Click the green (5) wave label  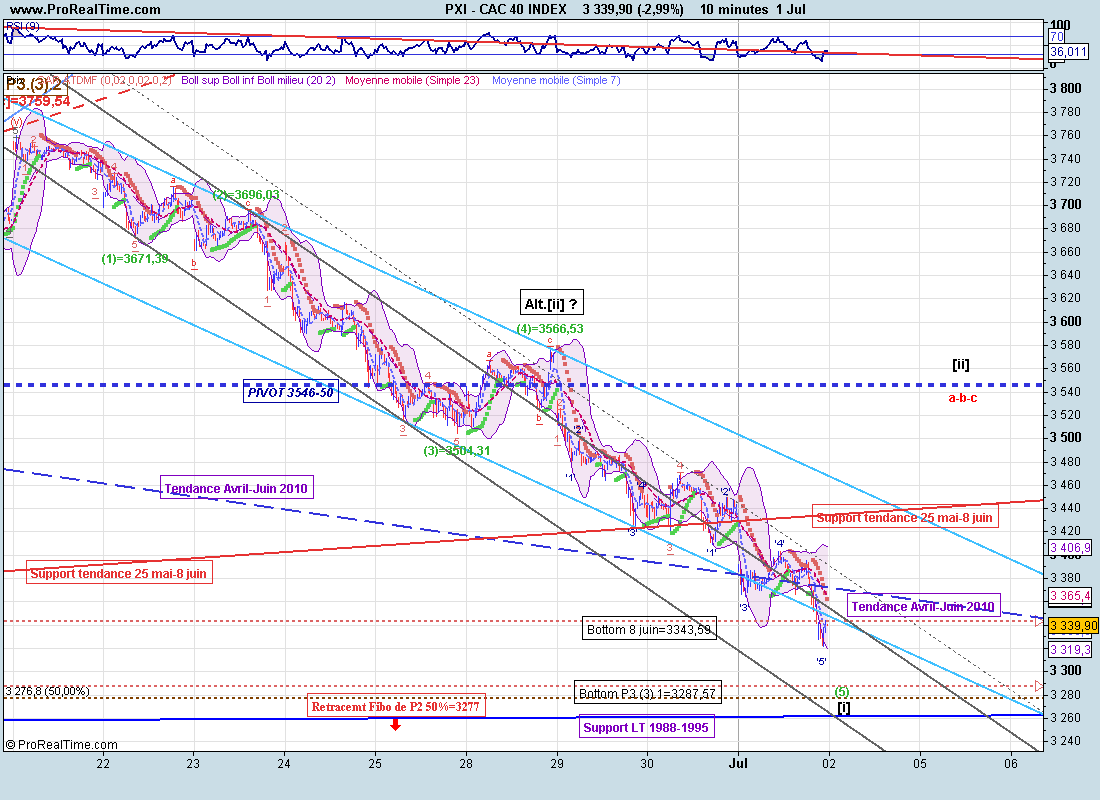pos(842,692)
